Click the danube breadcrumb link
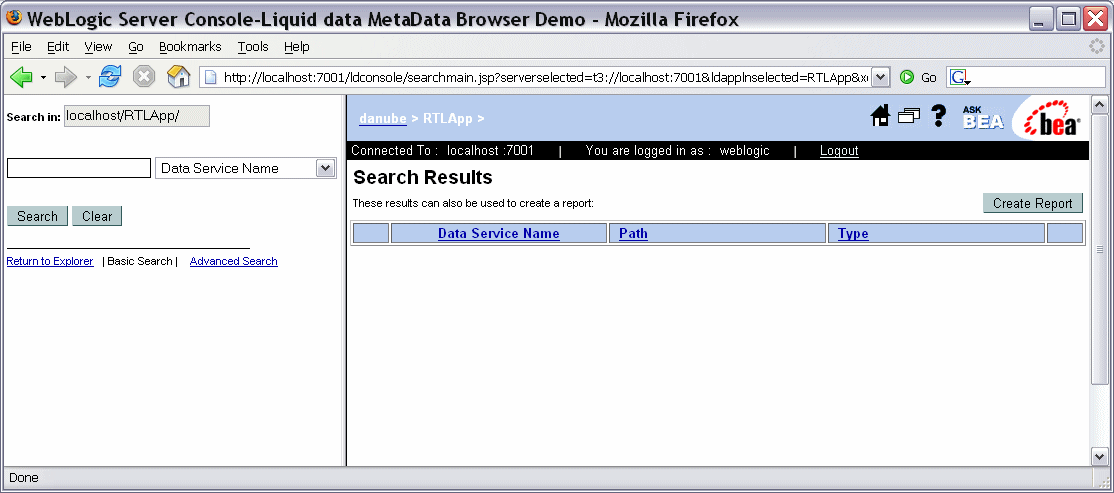Viewport: 1114px width, 493px height. coord(383,119)
